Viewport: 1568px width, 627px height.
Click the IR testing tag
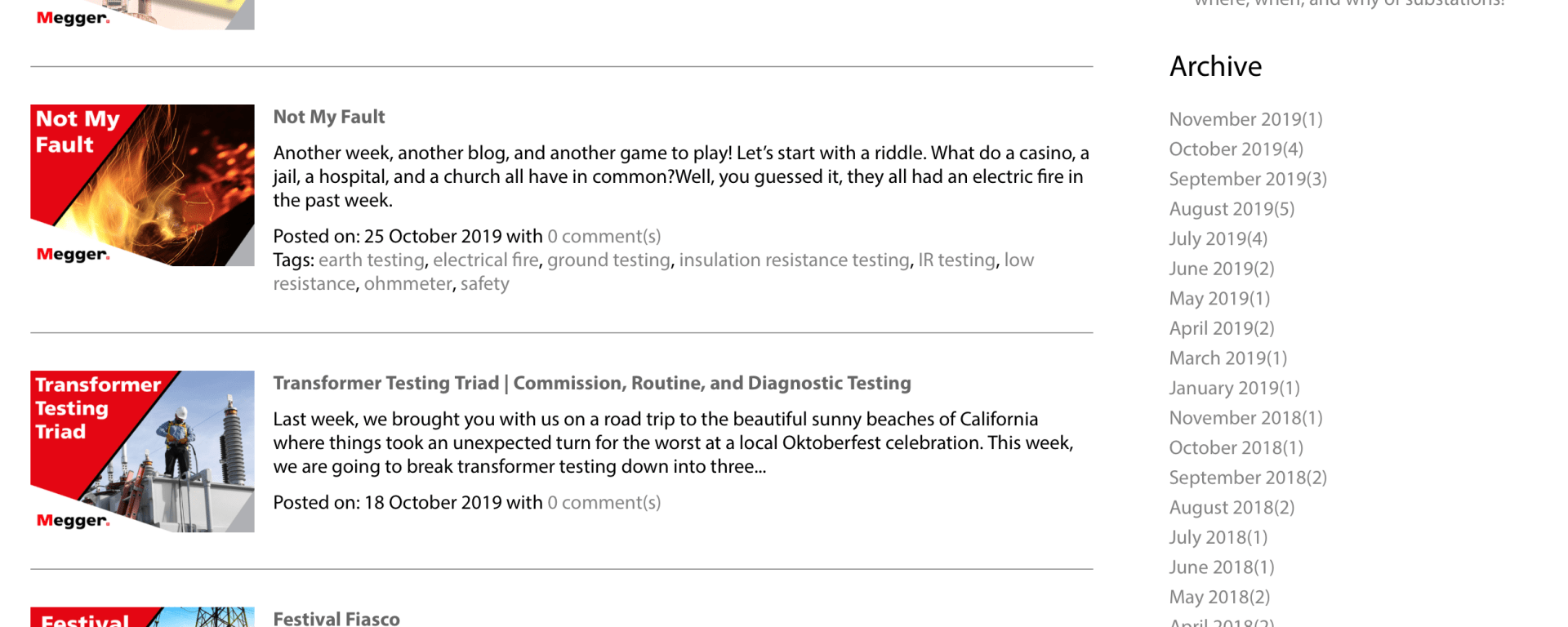point(956,260)
